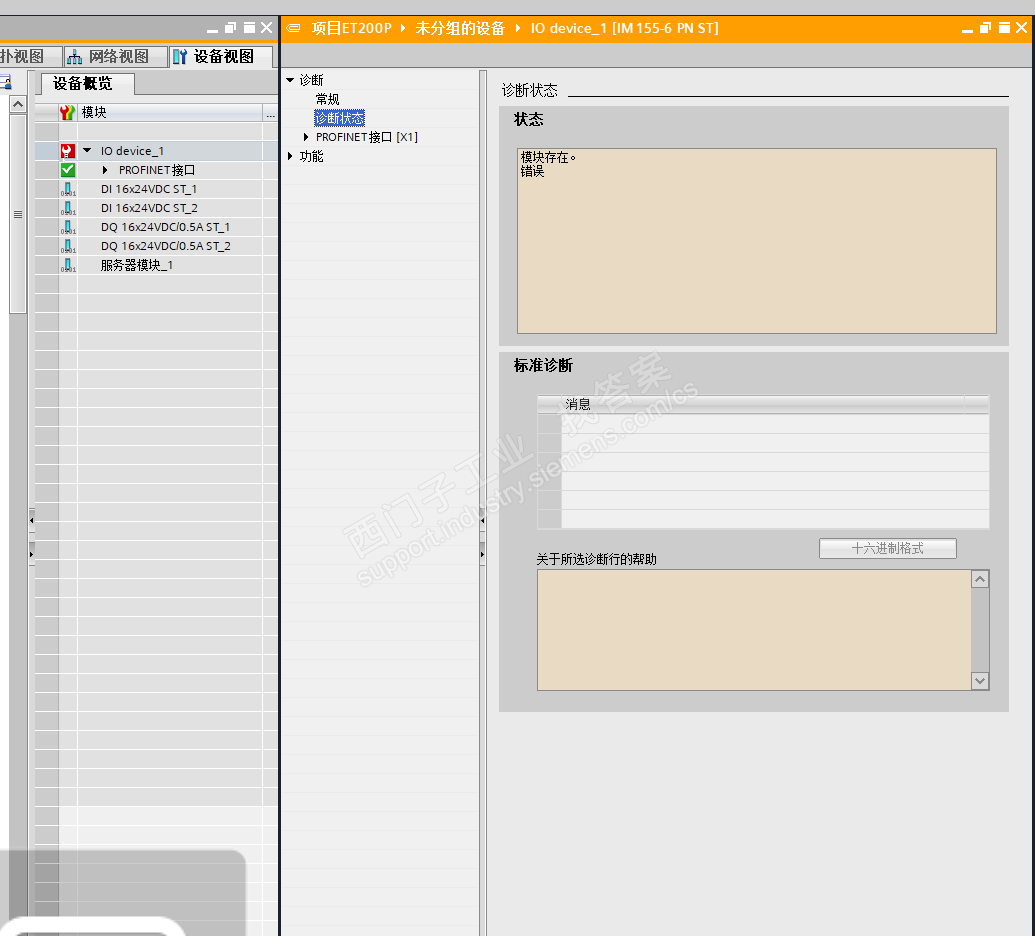Select the DQ 16x24VDC/0.5A ST_1 module row
The height and width of the screenshot is (936, 1035).
(x=156, y=228)
